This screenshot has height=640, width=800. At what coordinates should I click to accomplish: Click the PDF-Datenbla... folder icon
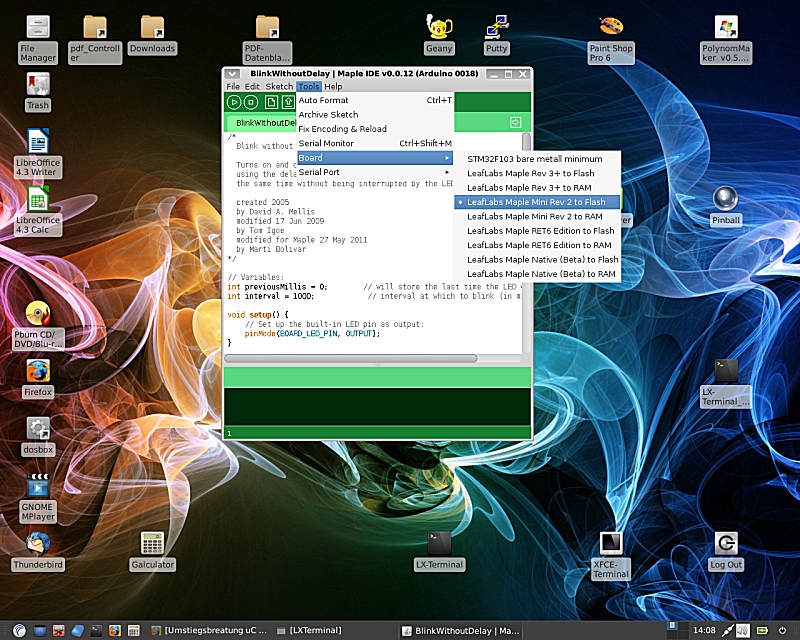267,39
